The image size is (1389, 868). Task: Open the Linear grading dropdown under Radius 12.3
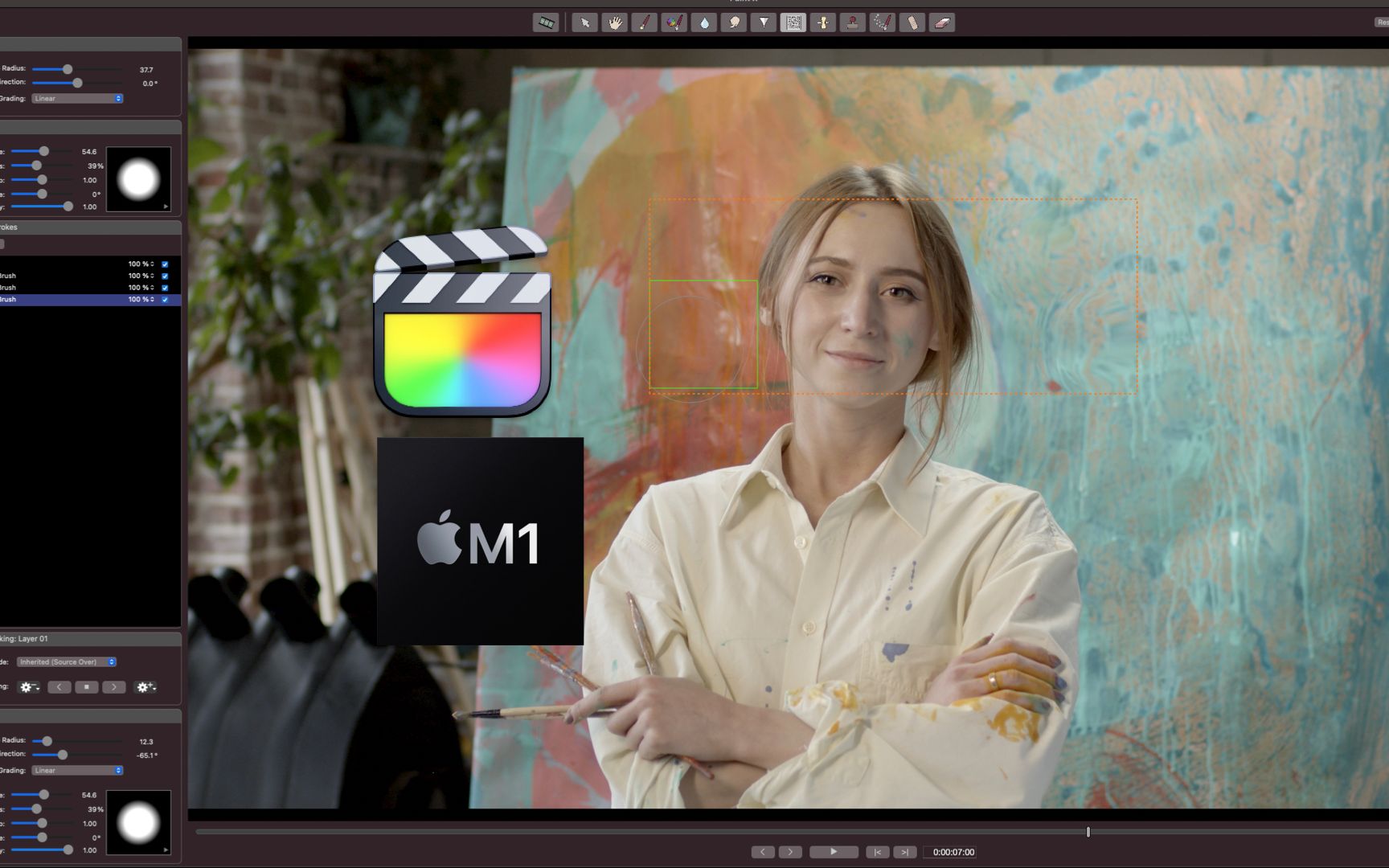[x=77, y=771]
